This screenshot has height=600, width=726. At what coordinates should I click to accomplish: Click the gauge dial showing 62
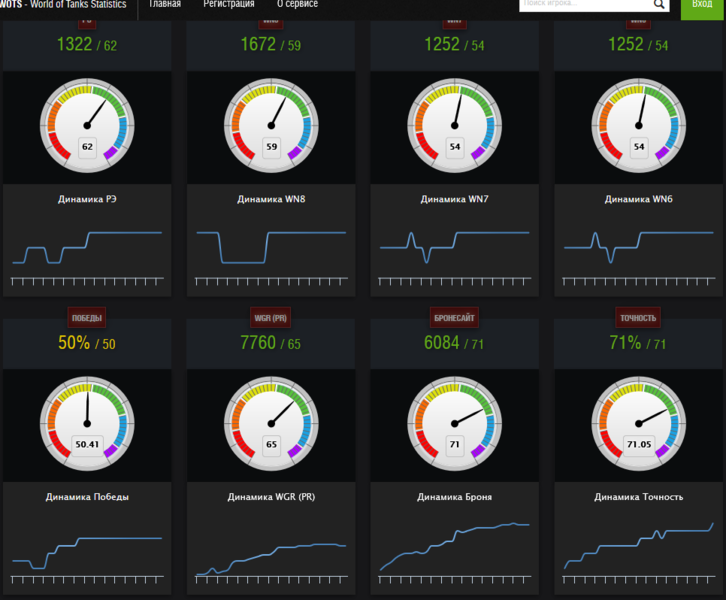tap(87, 125)
